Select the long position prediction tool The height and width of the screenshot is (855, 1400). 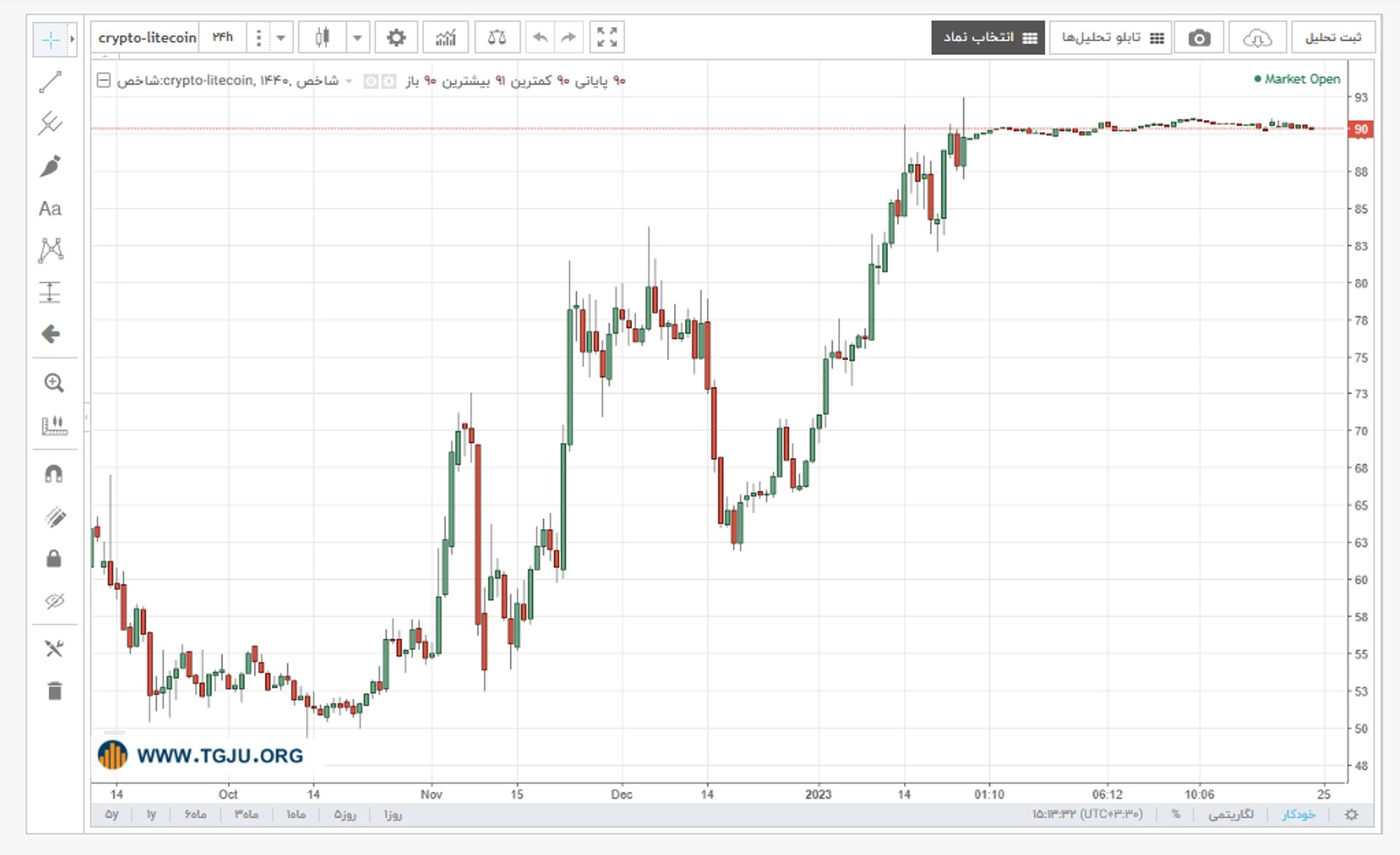(50, 292)
